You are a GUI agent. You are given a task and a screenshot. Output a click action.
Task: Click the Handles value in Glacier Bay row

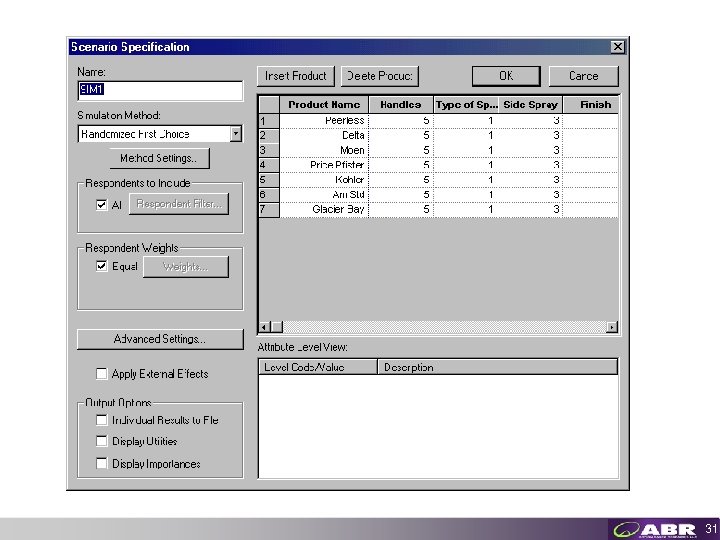[401, 209]
